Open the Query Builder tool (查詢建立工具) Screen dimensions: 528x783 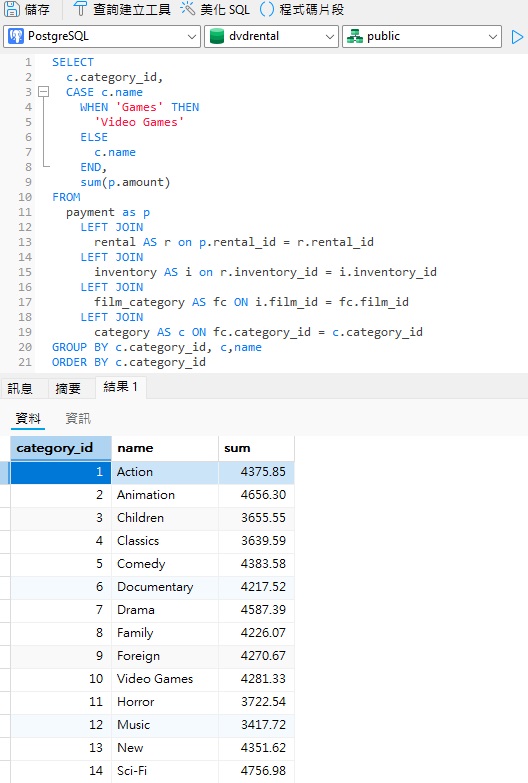click(121, 9)
